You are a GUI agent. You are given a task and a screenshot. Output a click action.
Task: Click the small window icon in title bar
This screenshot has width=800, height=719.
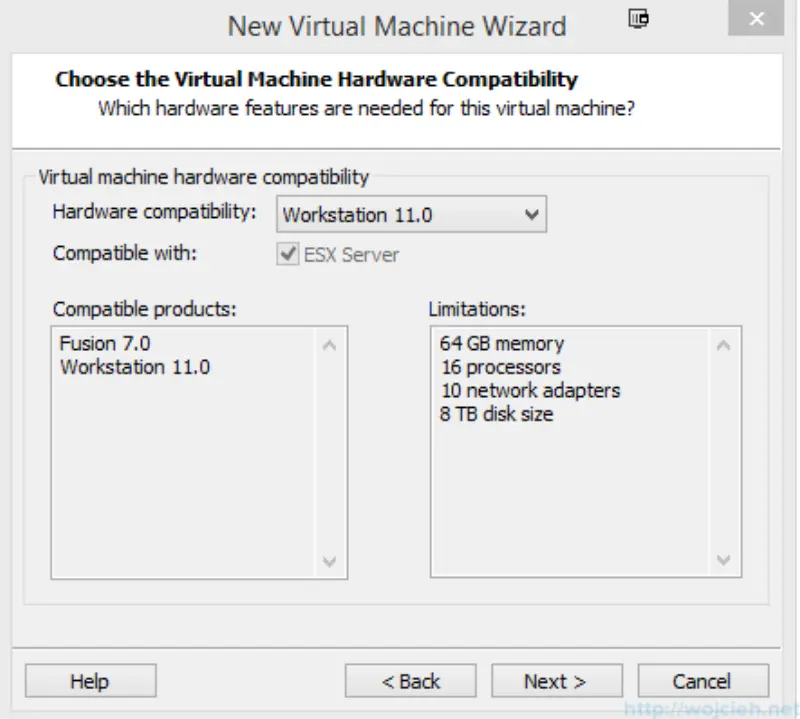639,18
